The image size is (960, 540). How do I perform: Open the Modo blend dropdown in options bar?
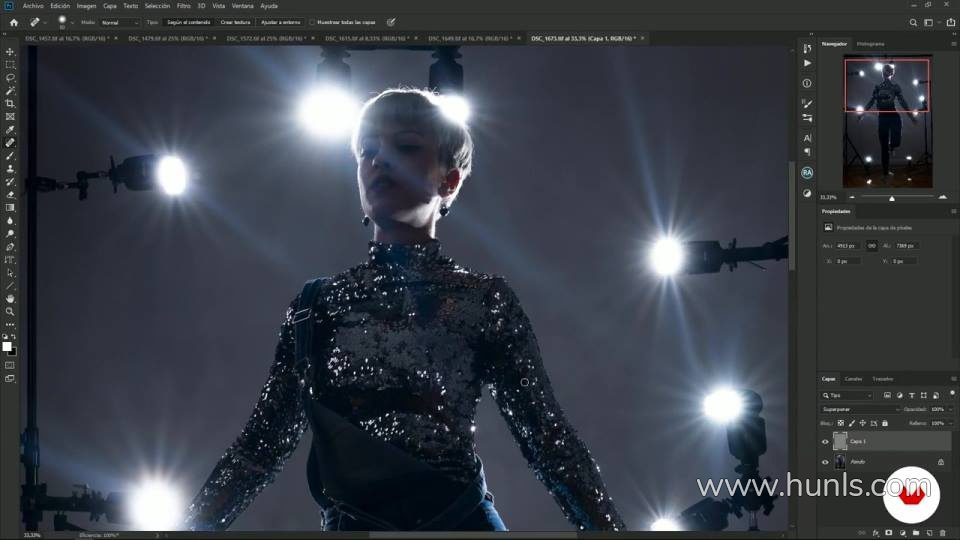click(120, 22)
